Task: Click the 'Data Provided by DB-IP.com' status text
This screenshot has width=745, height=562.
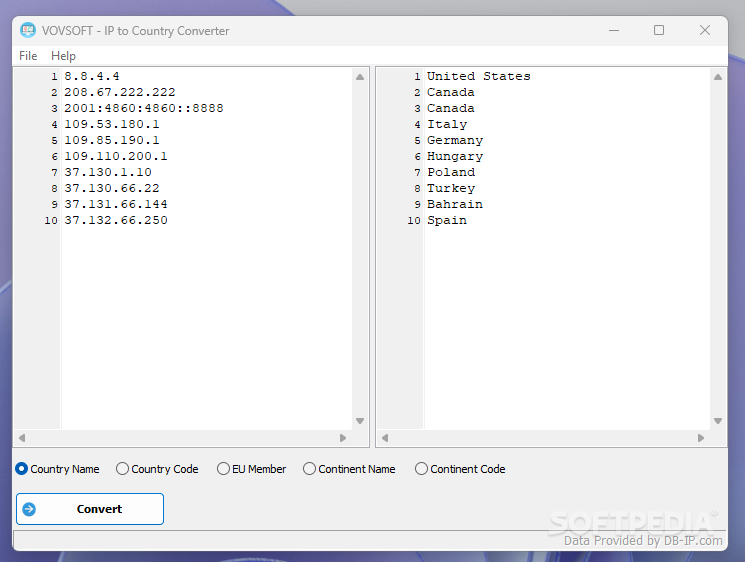Action: pos(643,541)
